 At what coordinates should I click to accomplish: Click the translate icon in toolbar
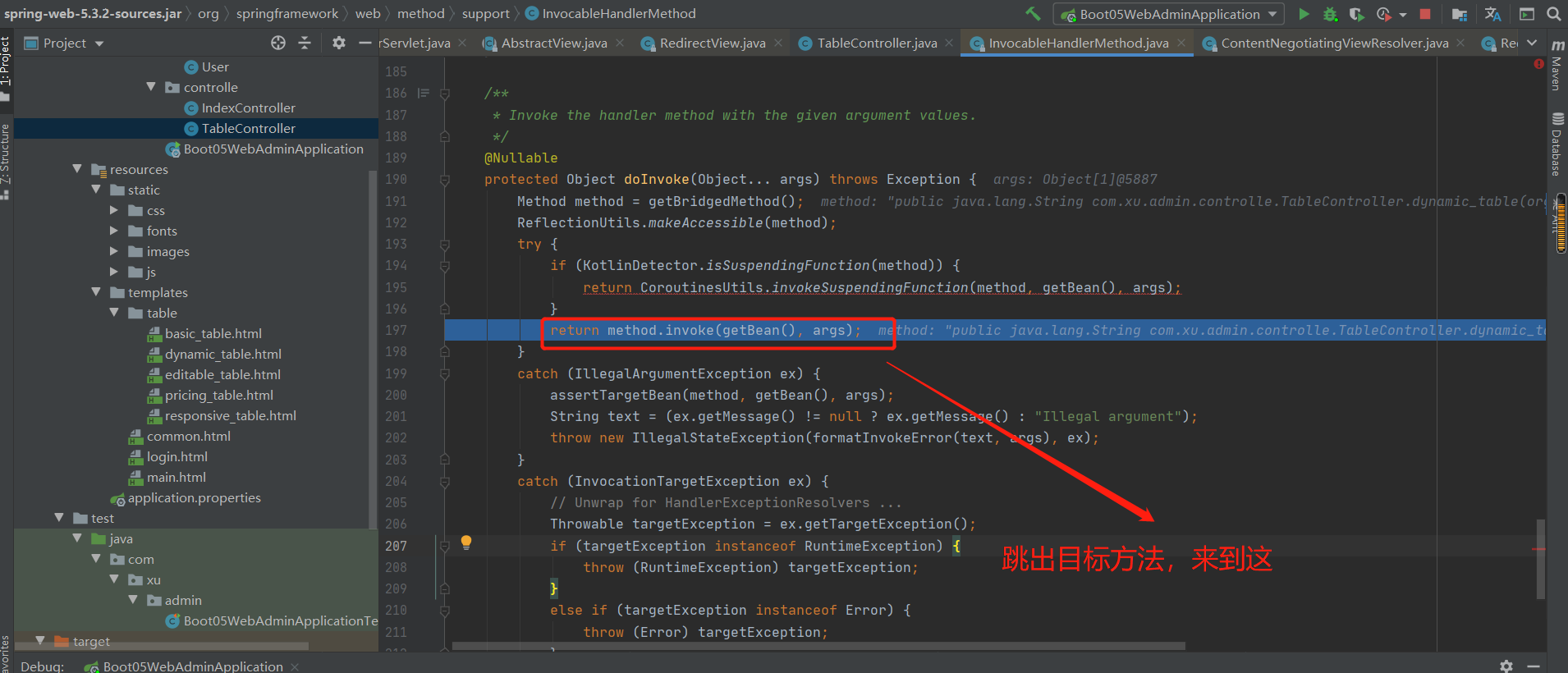click(1492, 14)
